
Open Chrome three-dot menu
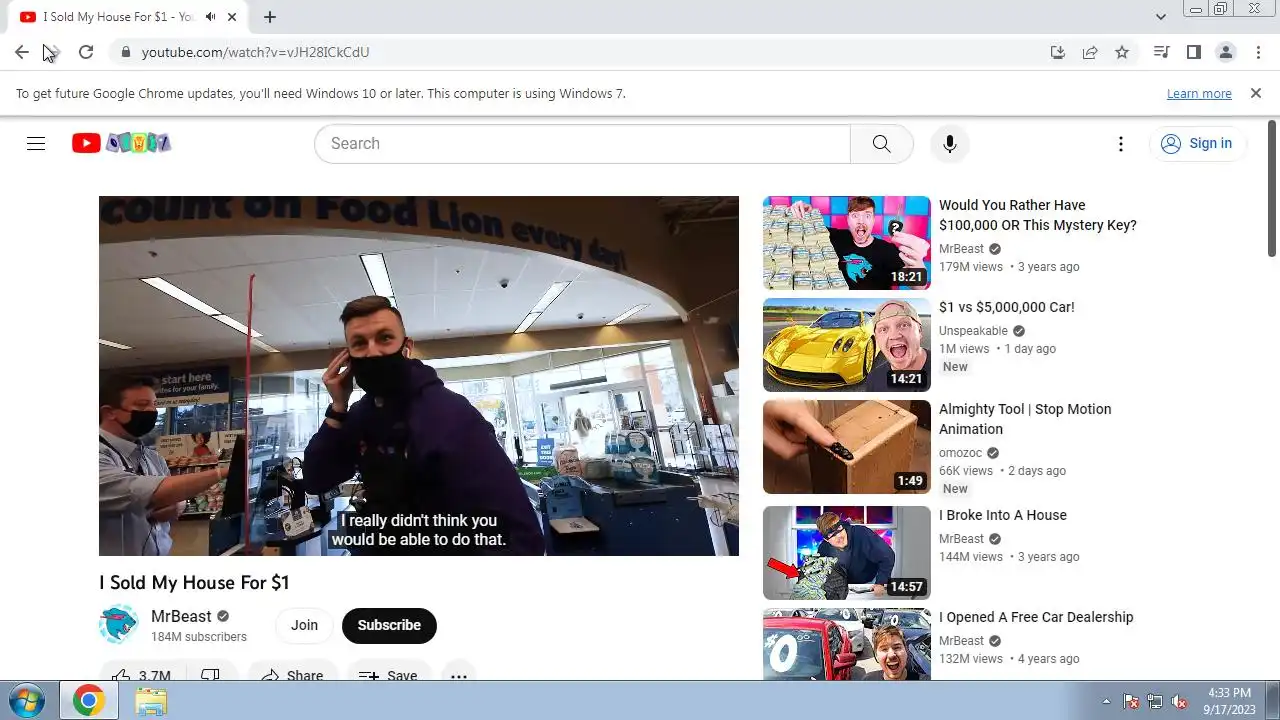[x=1257, y=52]
